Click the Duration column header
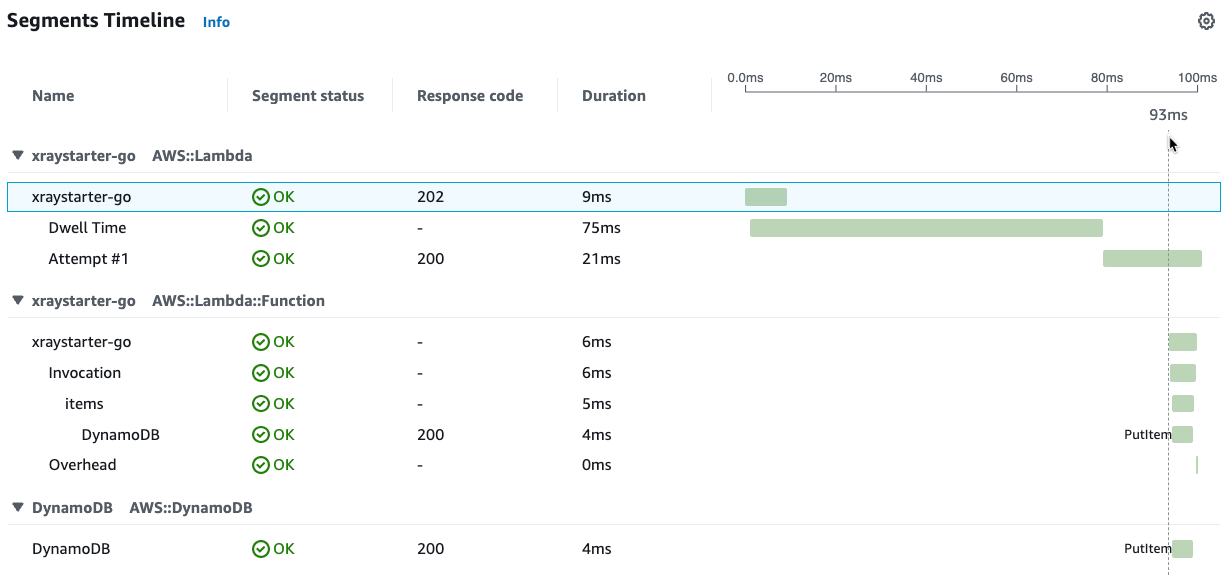The image size is (1224, 575). (614, 96)
